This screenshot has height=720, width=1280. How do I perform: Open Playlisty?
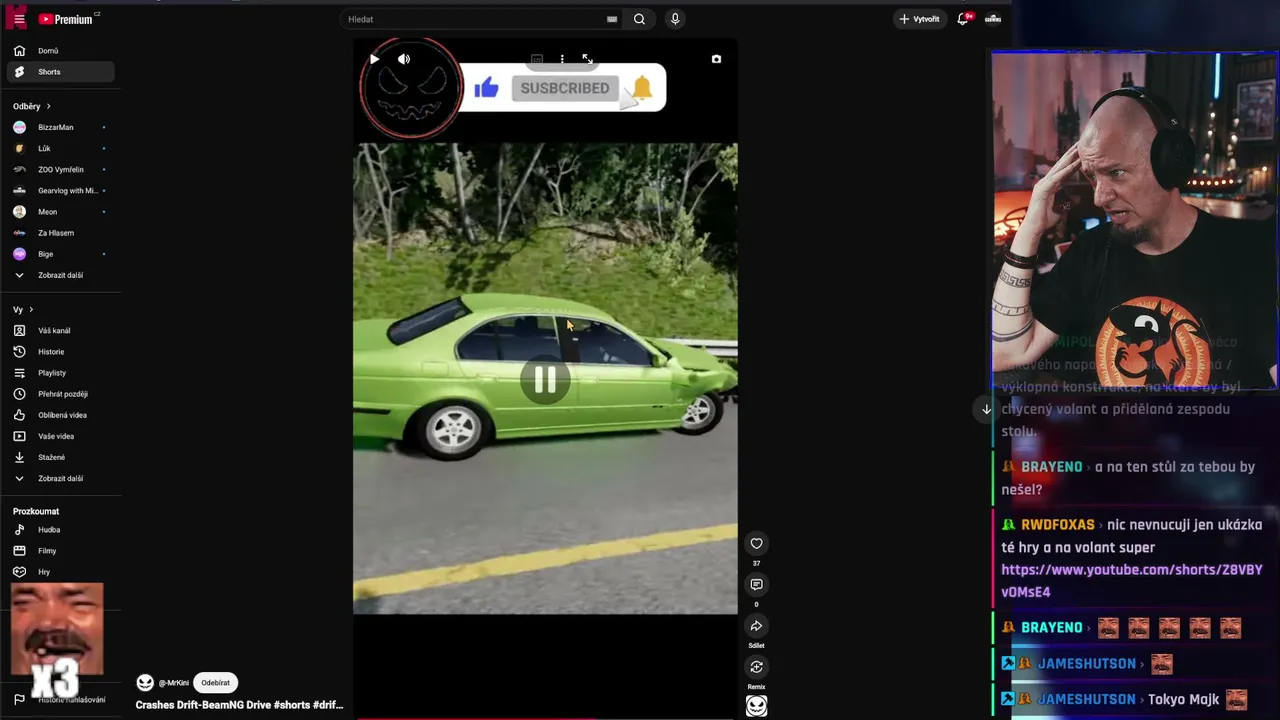tap(60, 373)
